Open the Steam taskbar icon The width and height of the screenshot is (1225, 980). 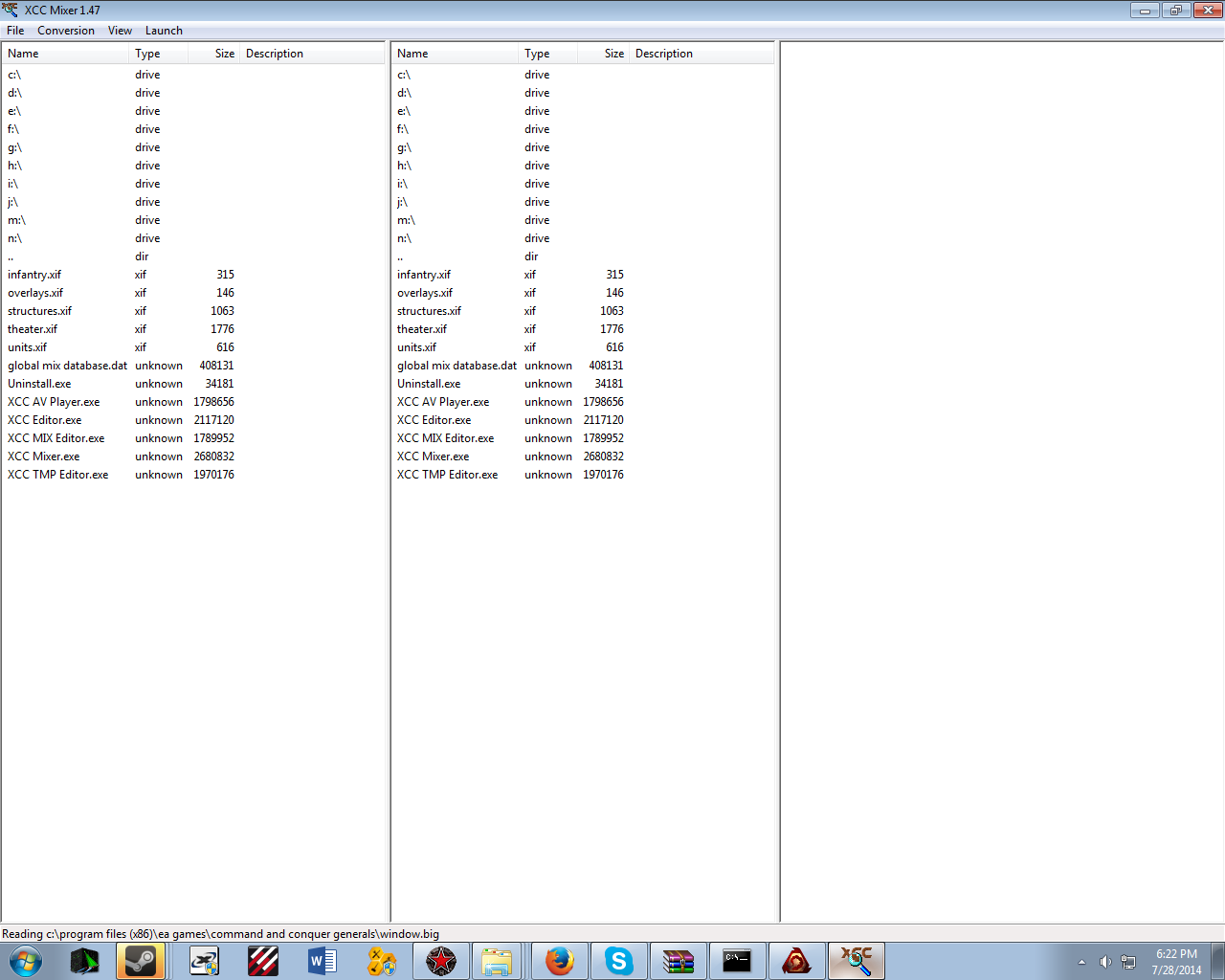click(141, 961)
